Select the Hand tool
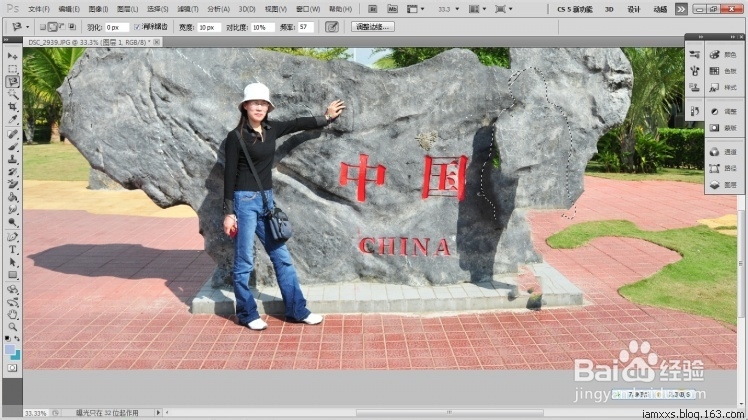748x420 pixels. 12,315
